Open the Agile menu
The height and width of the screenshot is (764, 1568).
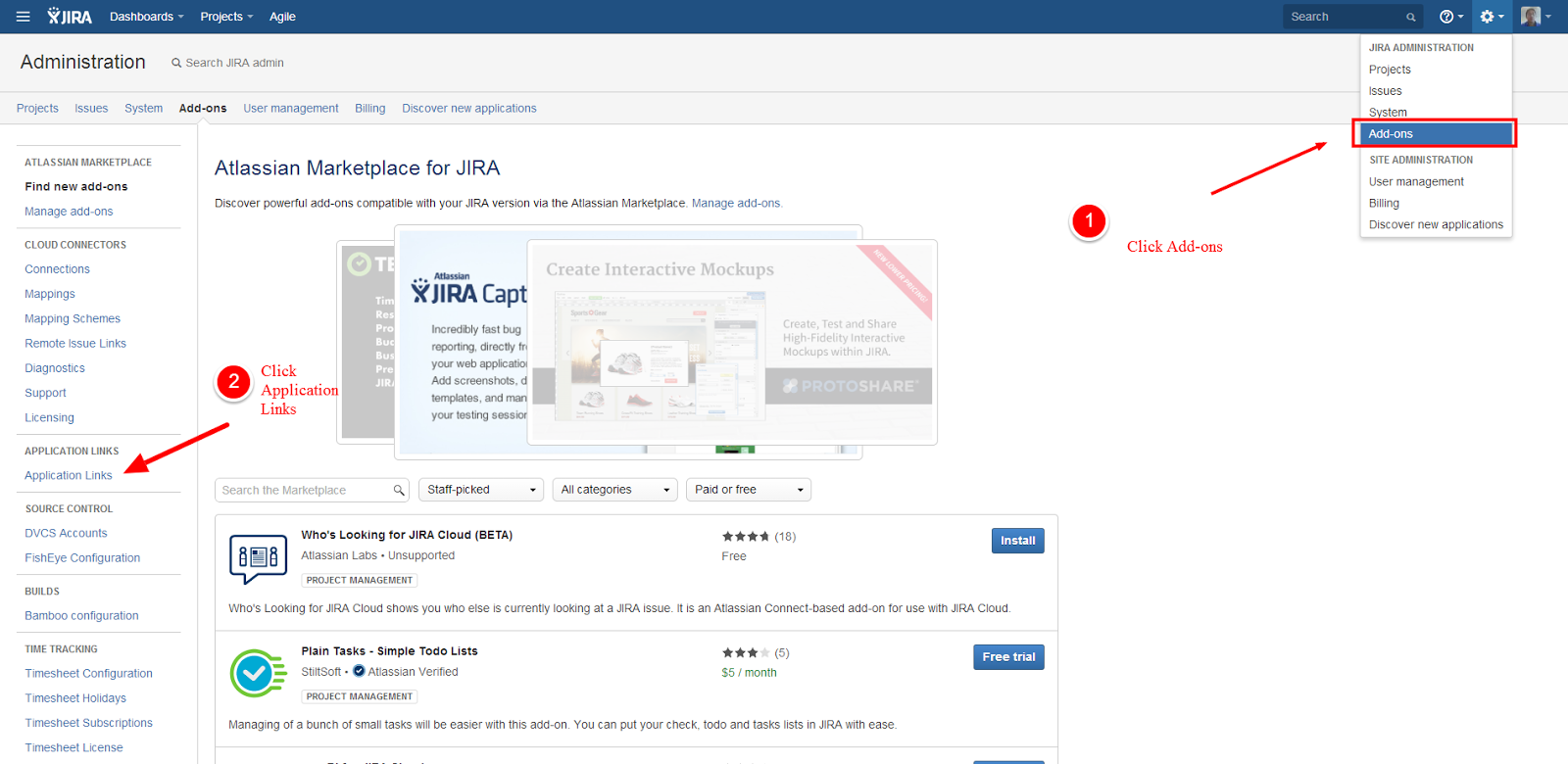[282, 17]
